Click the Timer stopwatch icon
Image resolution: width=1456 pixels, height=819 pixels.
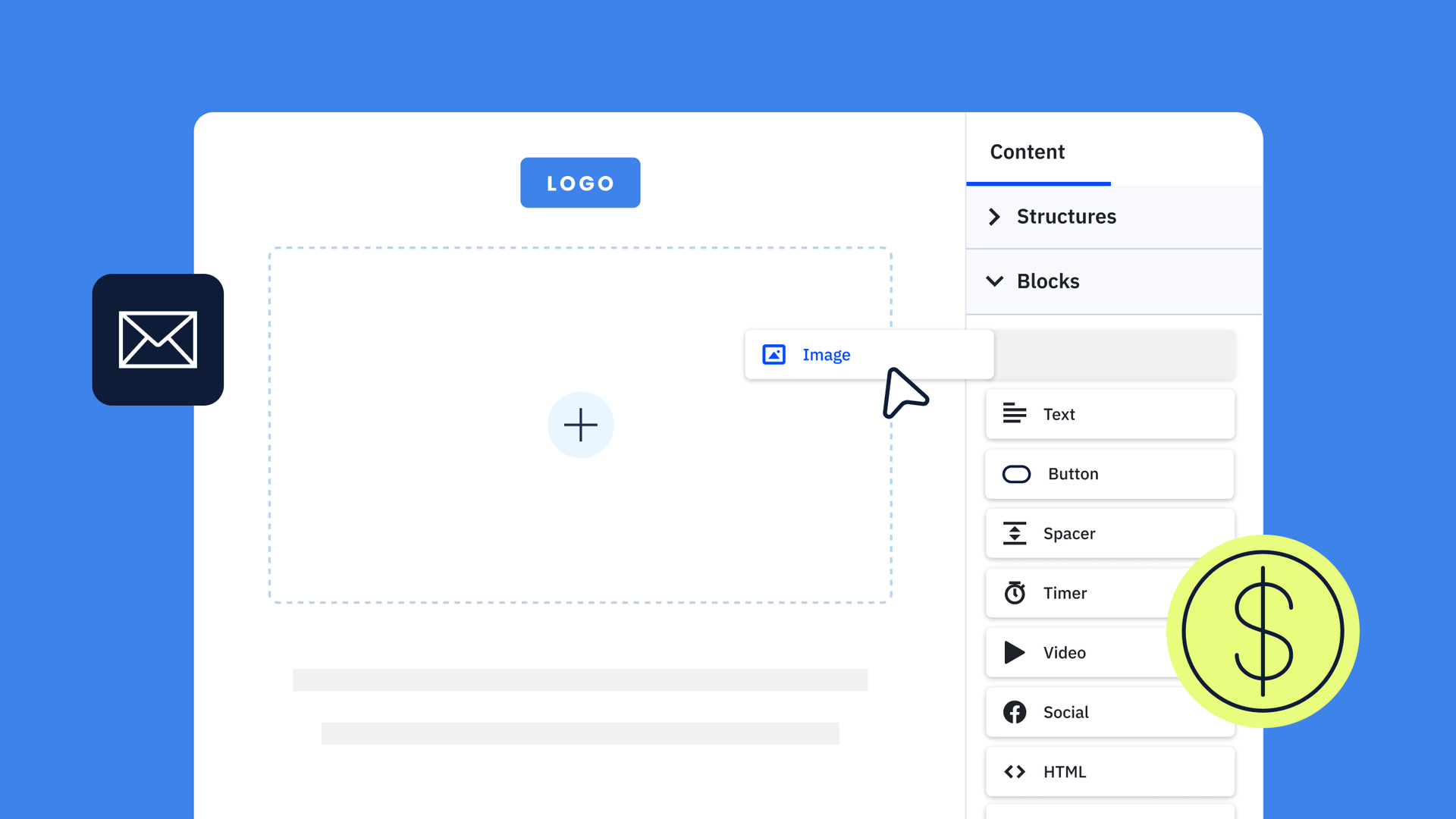1014,592
